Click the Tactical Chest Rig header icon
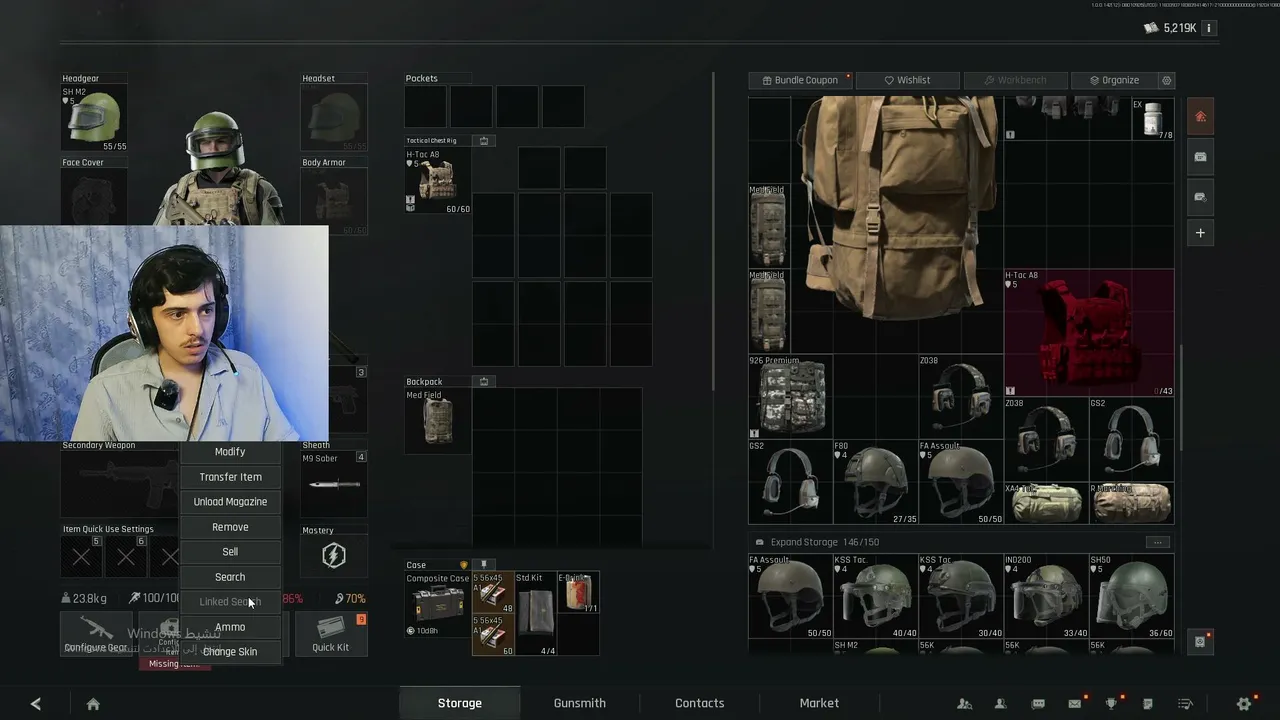1280x720 pixels. [x=484, y=141]
